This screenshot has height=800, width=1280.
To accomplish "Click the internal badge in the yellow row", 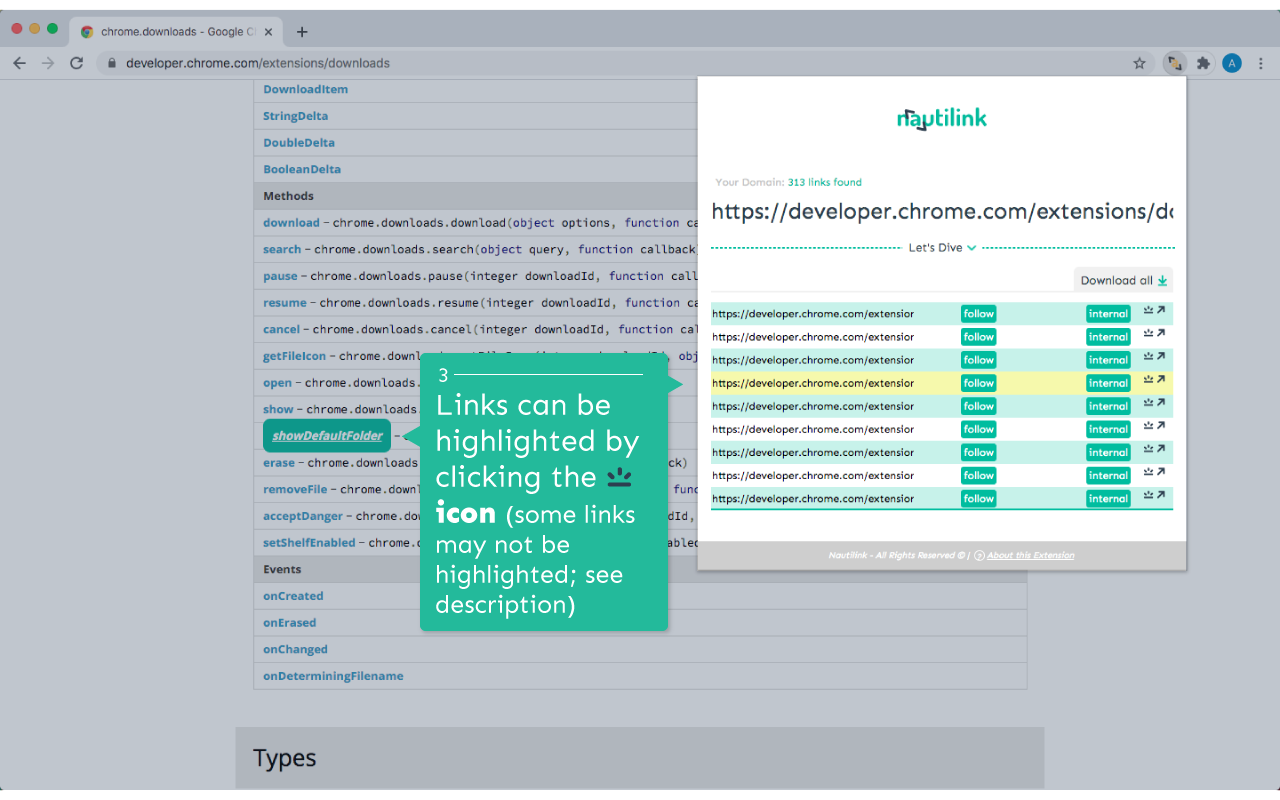I will point(1108,383).
